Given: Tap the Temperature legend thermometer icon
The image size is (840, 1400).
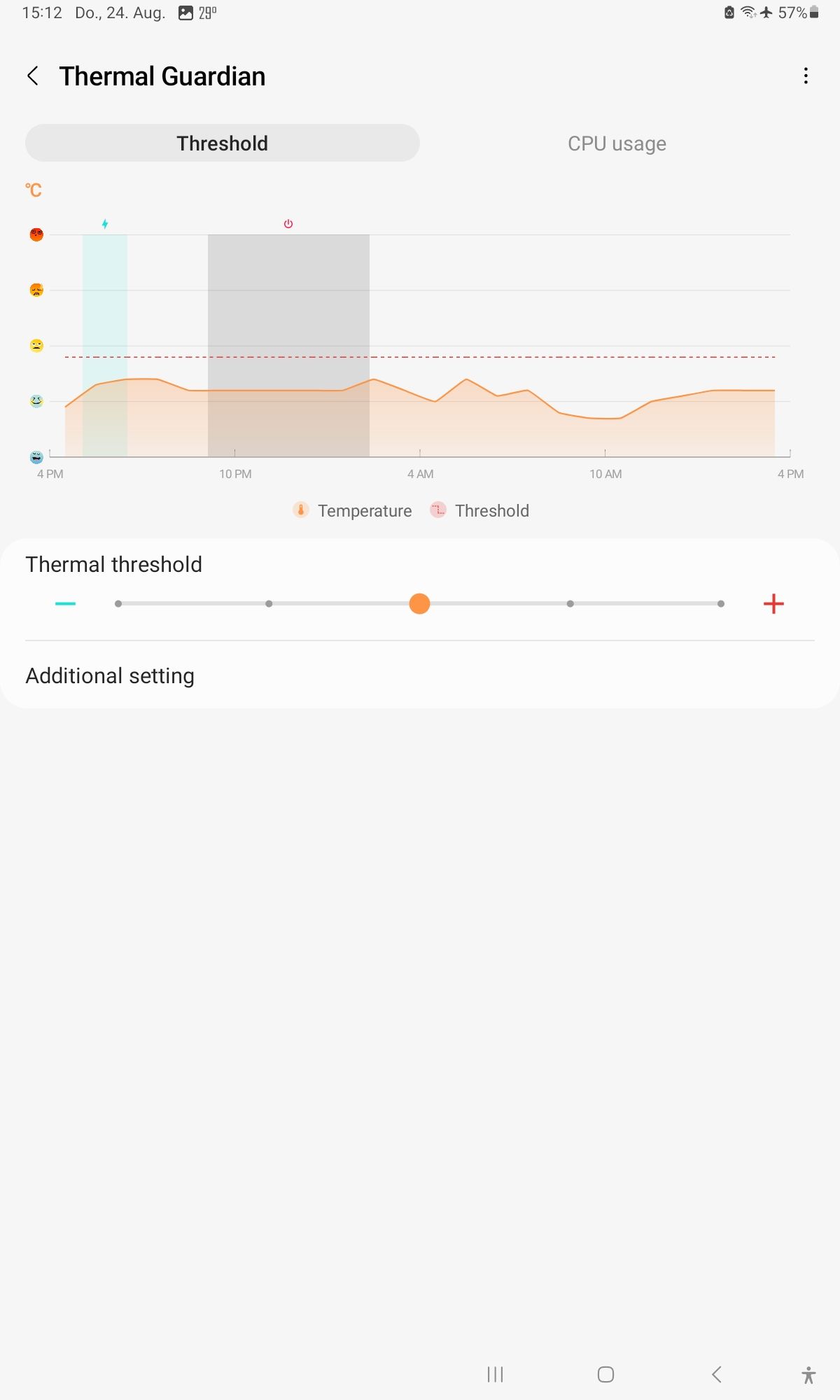Looking at the screenshot, I should 301,510.
